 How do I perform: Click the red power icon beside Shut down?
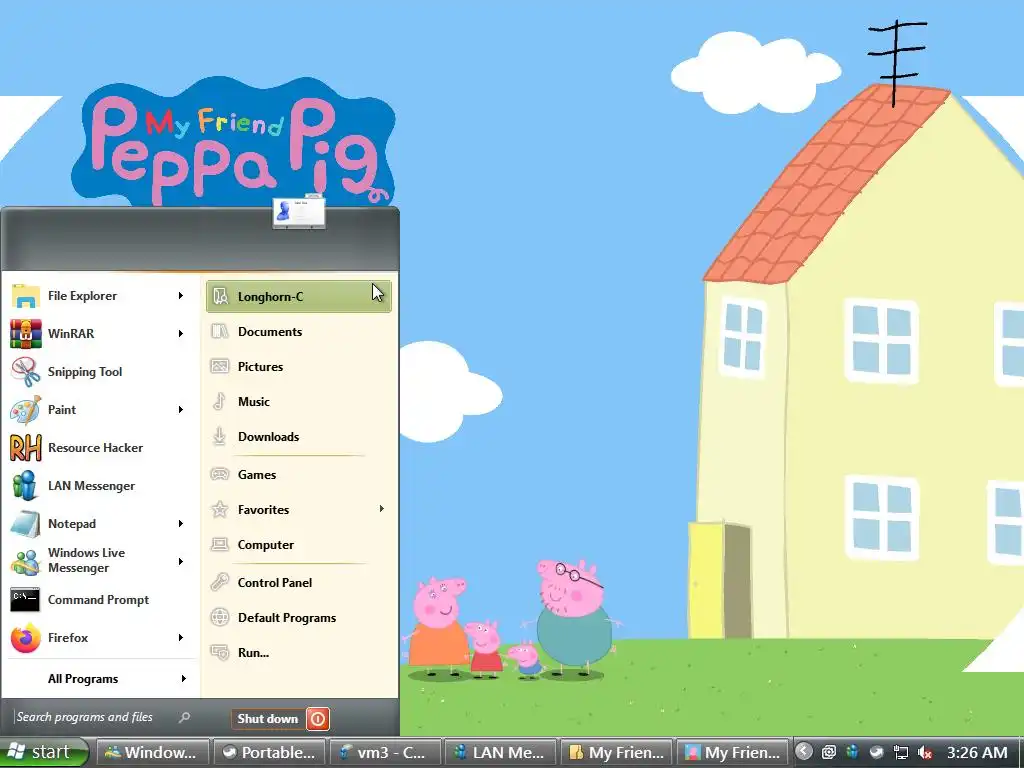pyautogui.click(x=318, y=719)
